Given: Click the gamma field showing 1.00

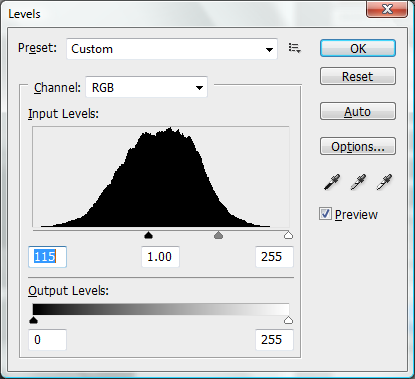Looking at the screenshot, I should pos(160,257).
